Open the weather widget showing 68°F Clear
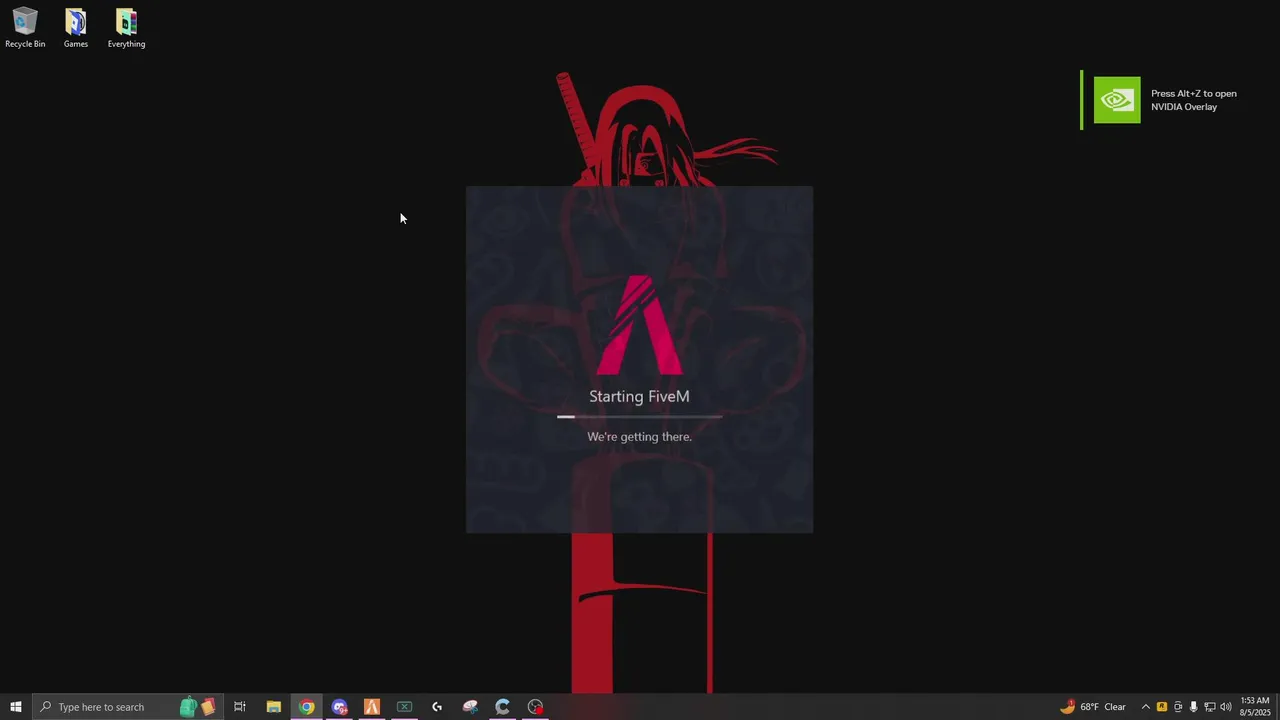 tap(1093, 707)
